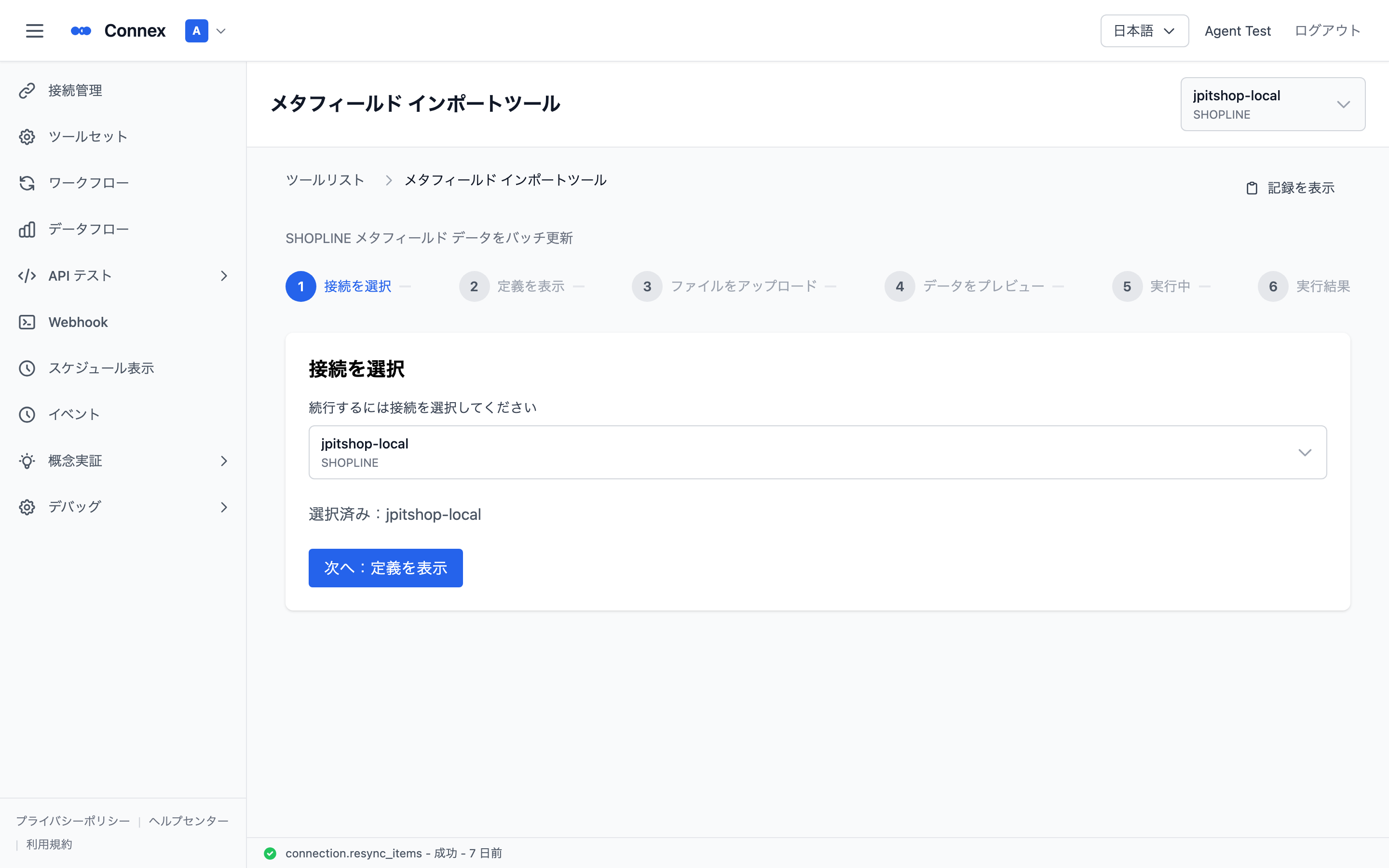
Task: Click the 次へ：定義を表示 button
Action: click(x=386, y=568)
